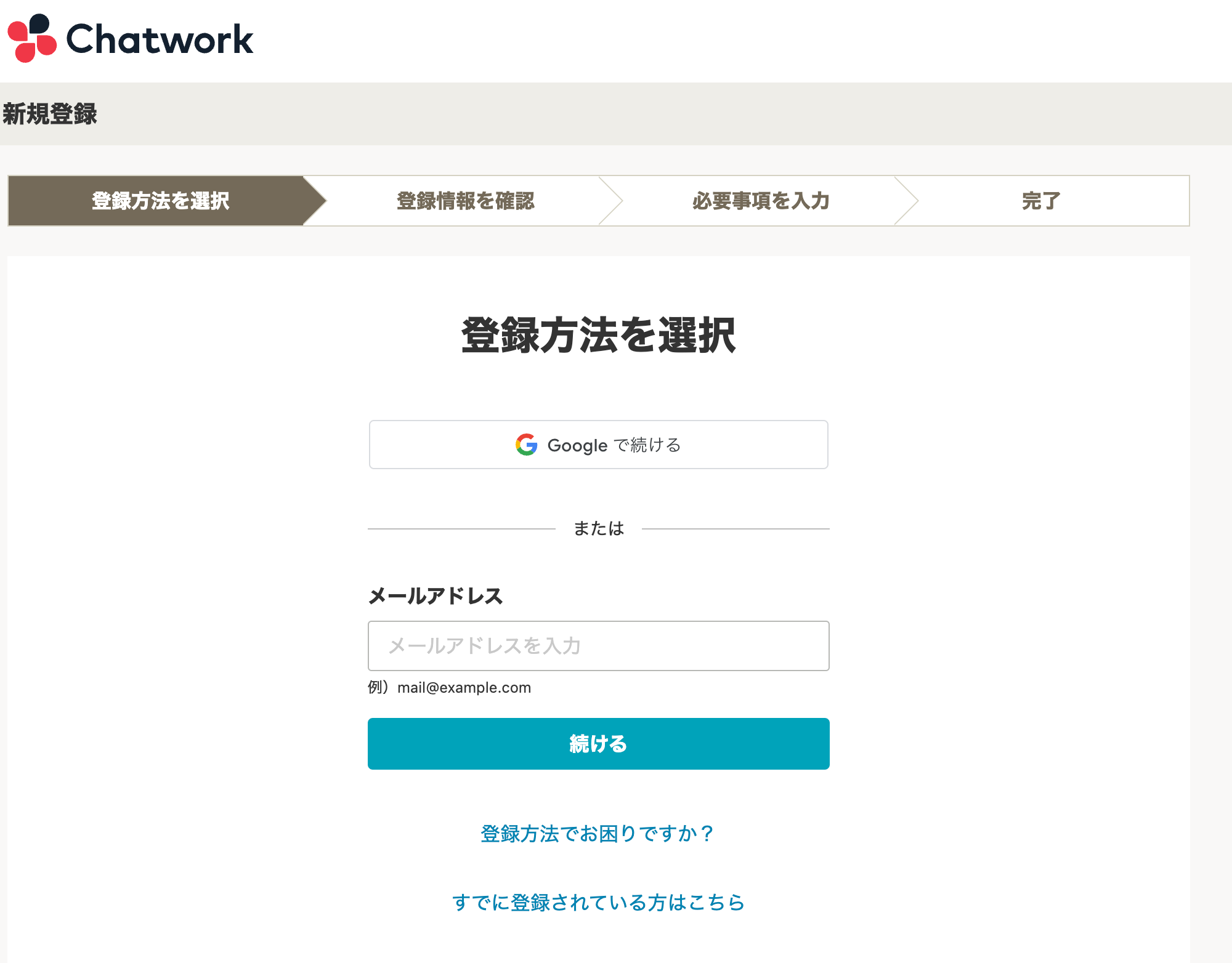Continue with the Google で続ける button
The image size is (1232, 963).
(x=598, y=445)
